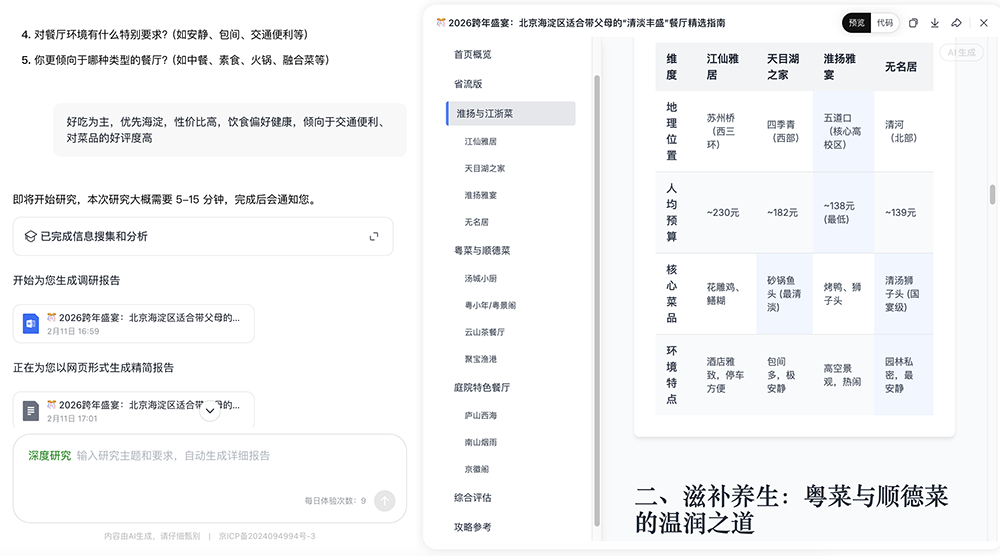Jump to 无名居 subsection in sidebar
This screenshot has height=556, width=1000.
pyautogui.click(x=476, y=222)
